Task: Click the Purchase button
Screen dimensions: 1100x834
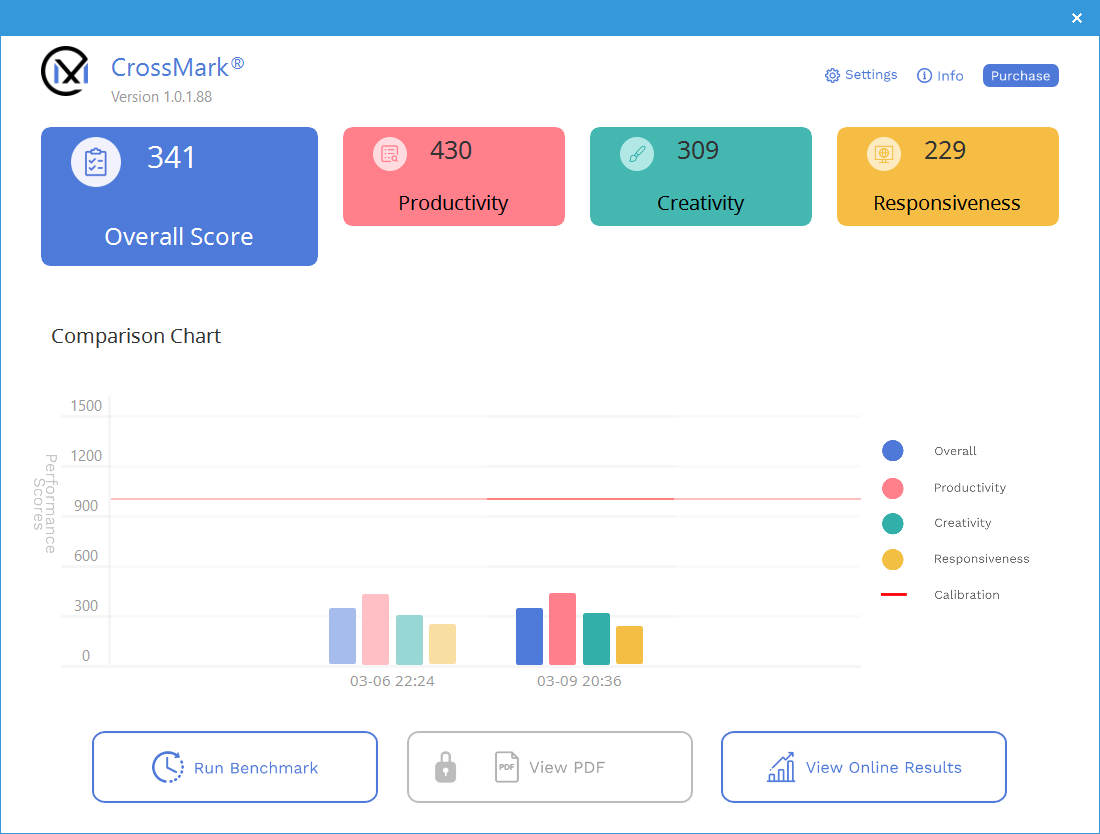Action: (1020, 76)
